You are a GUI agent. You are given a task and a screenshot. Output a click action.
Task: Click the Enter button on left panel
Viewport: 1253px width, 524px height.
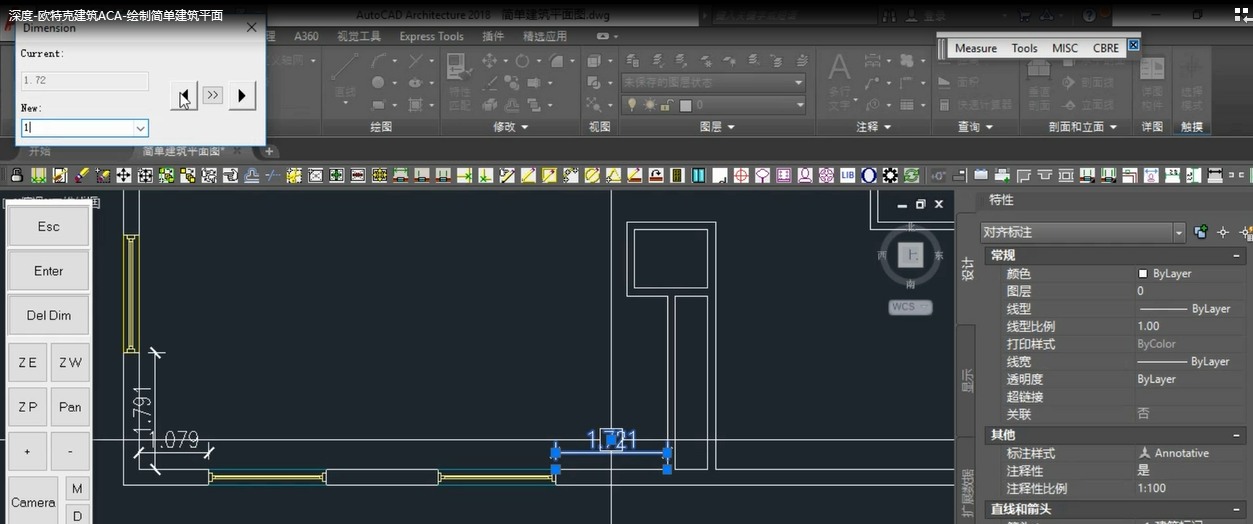(x=49, y=271)
